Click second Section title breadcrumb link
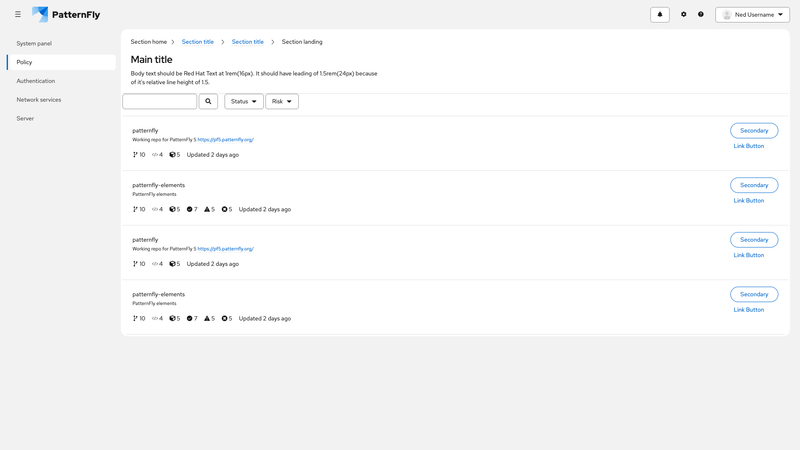Image resolution: width=800 pixels, height=450 pixels. (x=247, y=42)
